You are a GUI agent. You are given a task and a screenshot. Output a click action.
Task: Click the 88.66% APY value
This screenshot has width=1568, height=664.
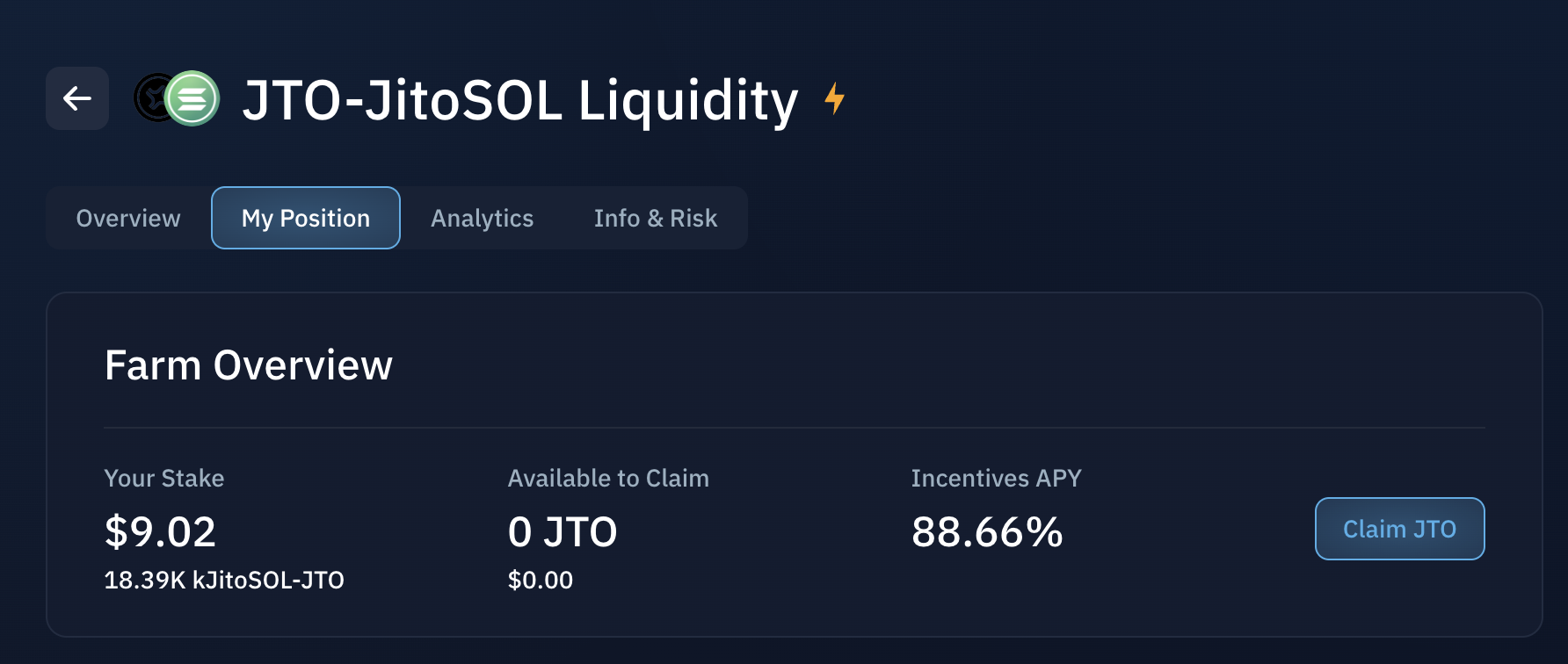987,531
